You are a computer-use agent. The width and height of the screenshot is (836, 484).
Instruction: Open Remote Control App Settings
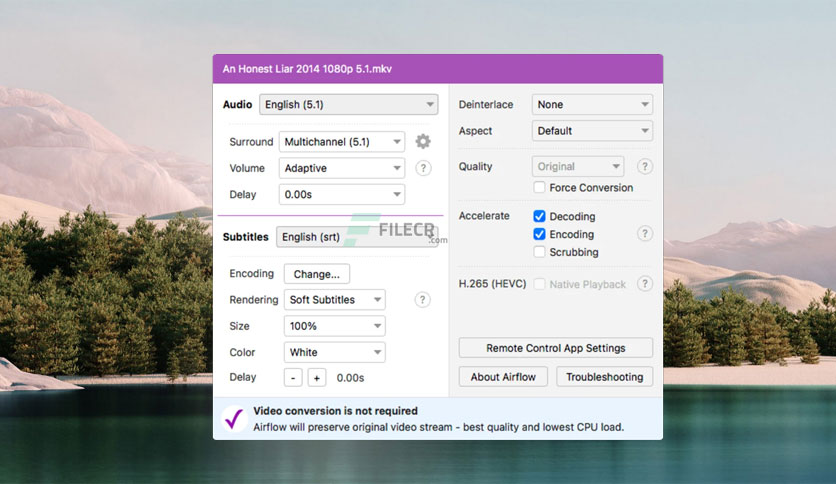coord(556,348)
